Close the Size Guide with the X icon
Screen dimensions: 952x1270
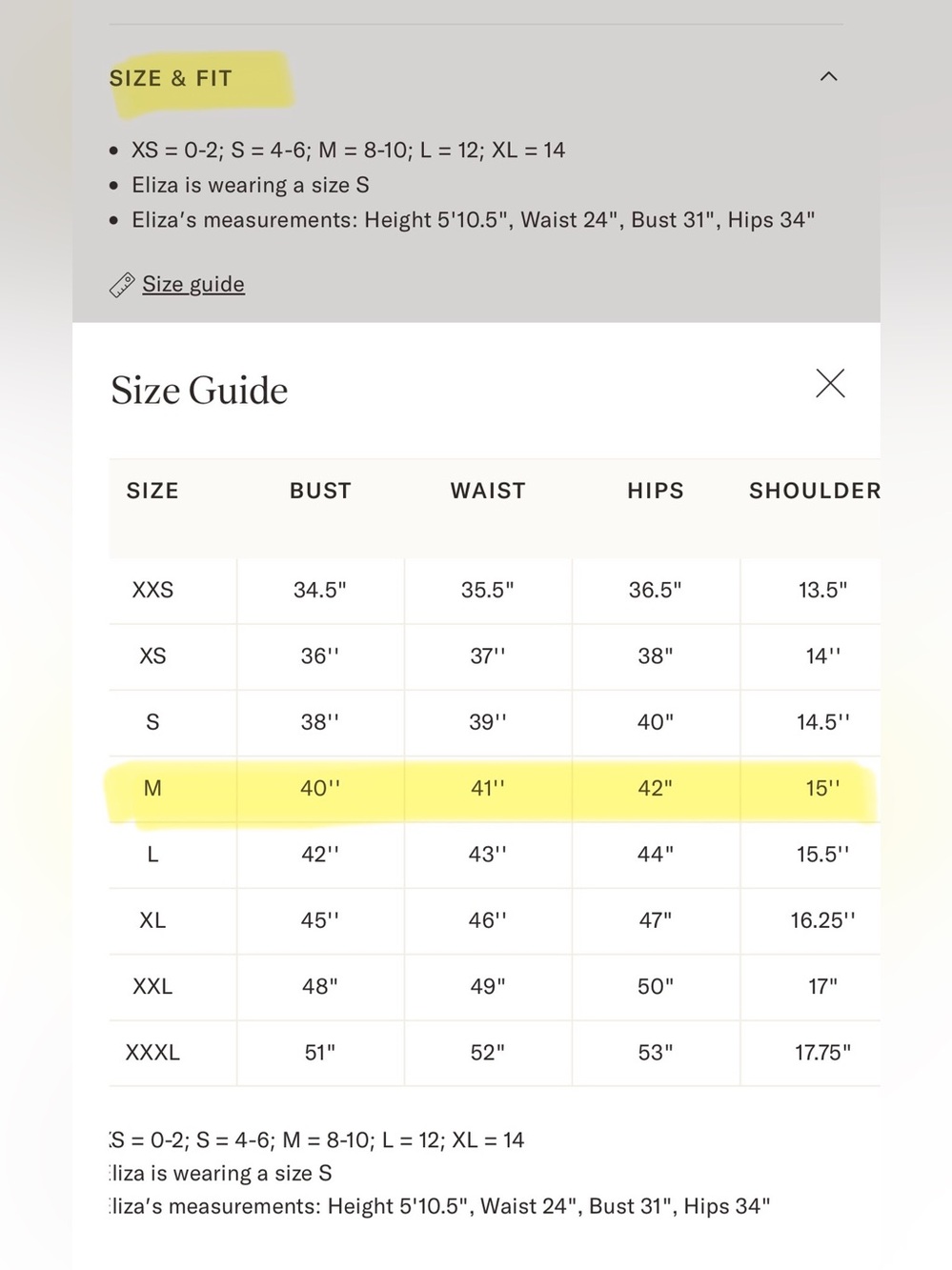[830, 383]
